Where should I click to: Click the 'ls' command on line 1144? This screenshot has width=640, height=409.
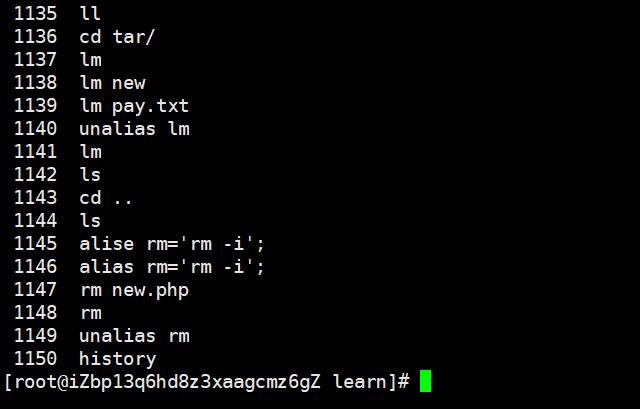click(90, 221)
